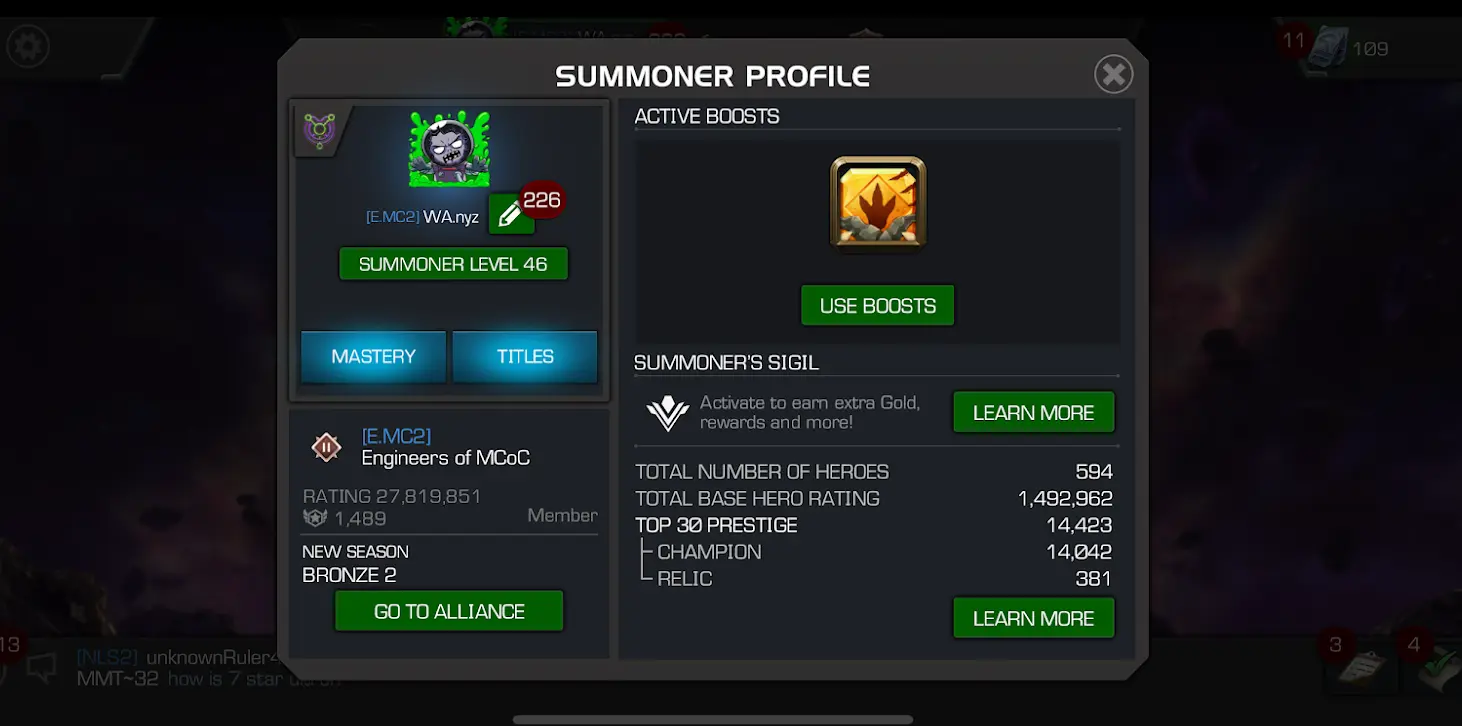
Task: Open the Mastery tab
Action: [x=373, y=357]
